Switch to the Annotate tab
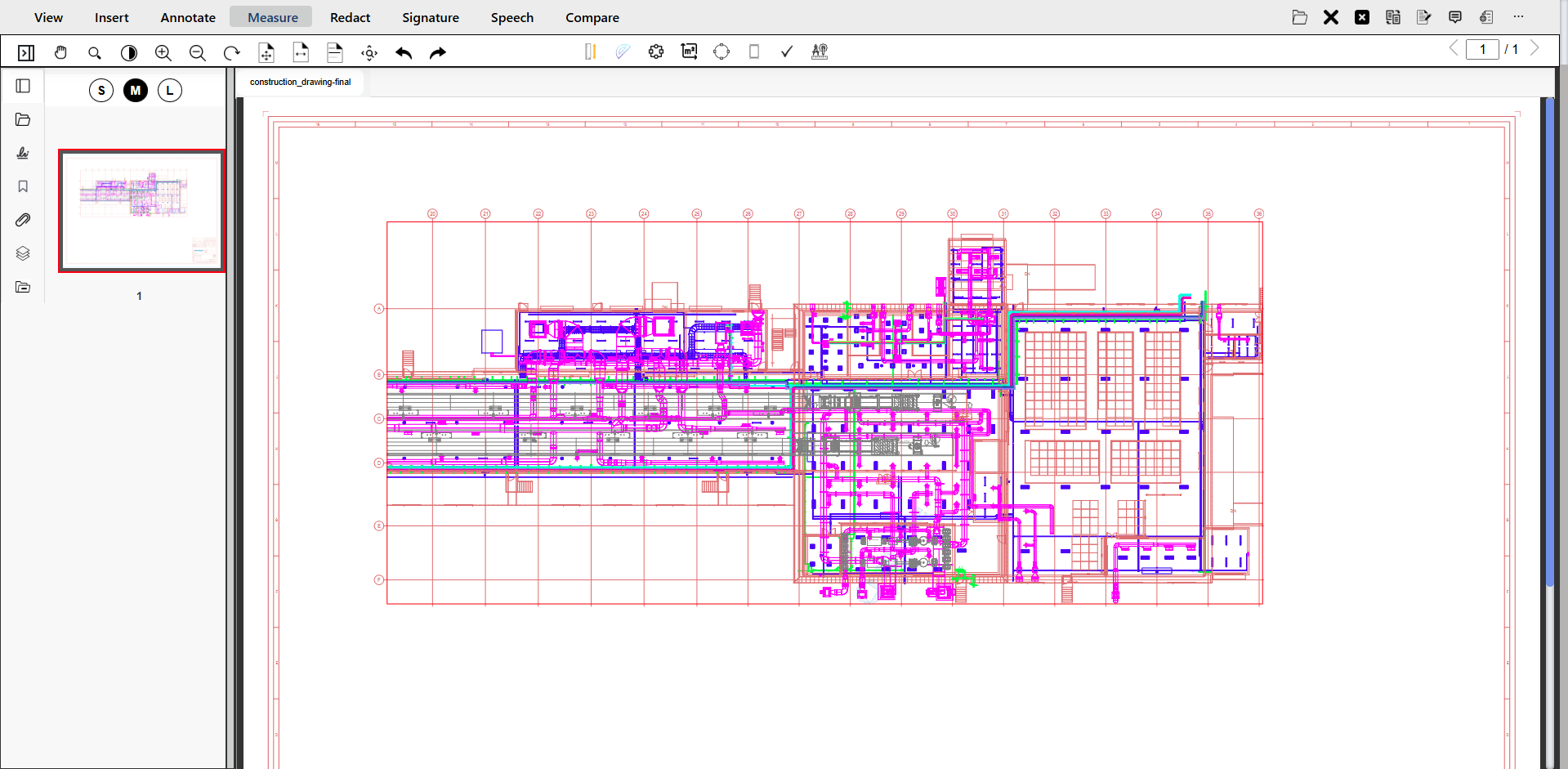1568x769 pixels. (188, 17)
